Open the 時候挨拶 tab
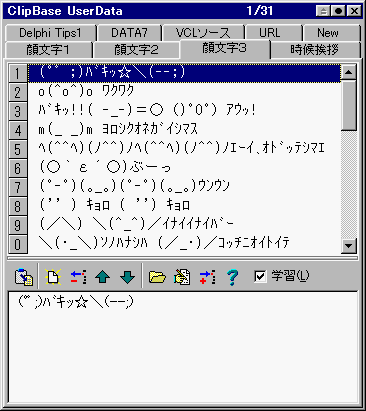 [315, 50]
